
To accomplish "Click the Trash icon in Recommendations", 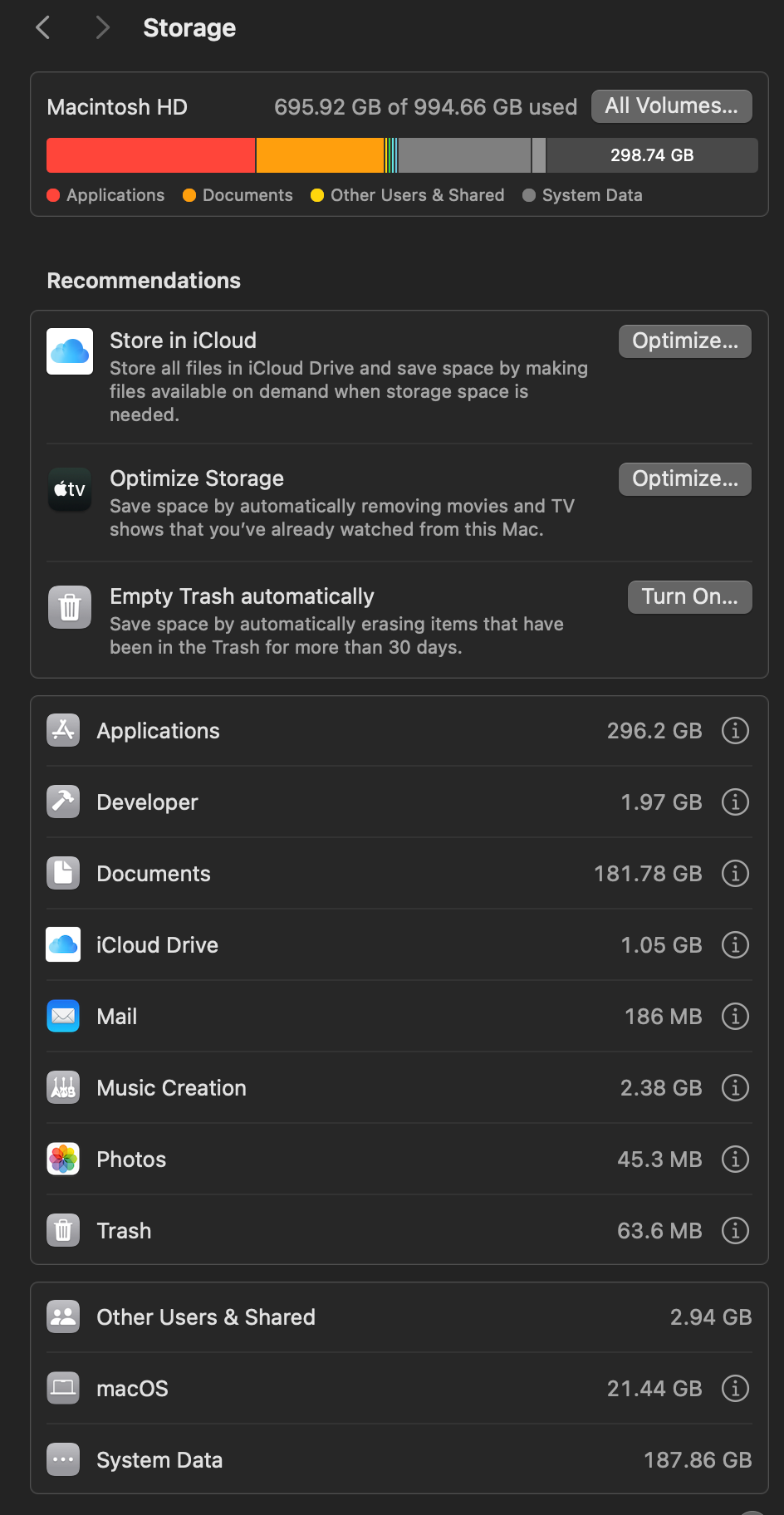I will pos(70,607).
